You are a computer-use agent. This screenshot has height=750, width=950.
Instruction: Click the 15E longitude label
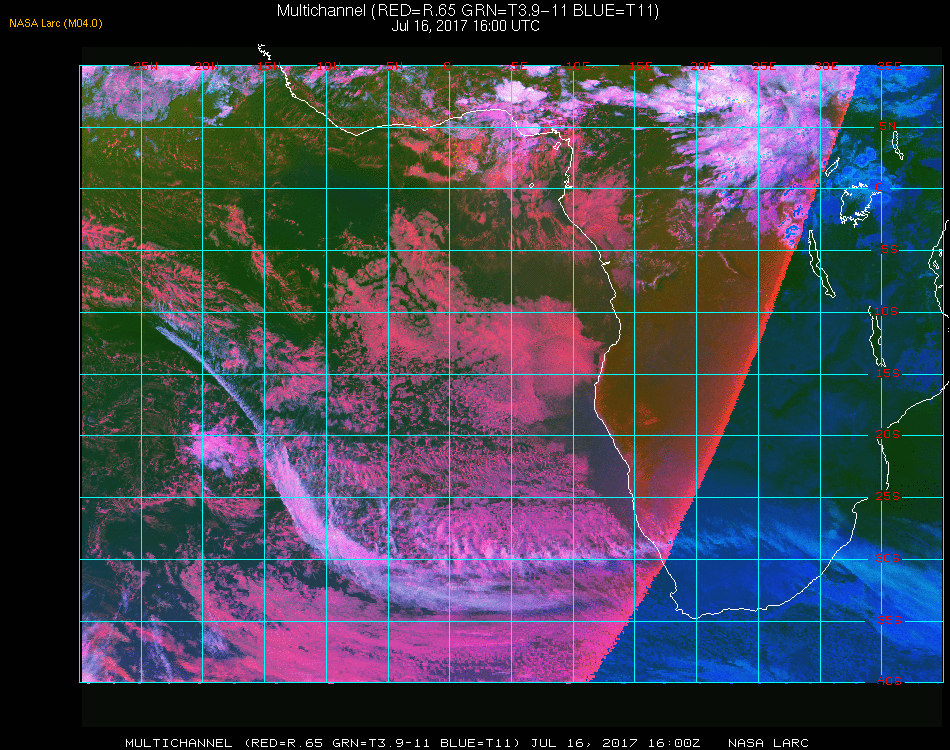(x=640, y=66)
